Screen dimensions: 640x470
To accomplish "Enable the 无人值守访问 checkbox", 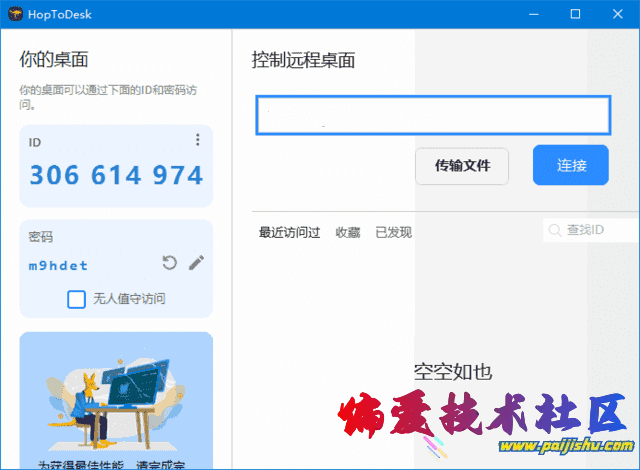I will pyautogui.click(x=76, y=299).
